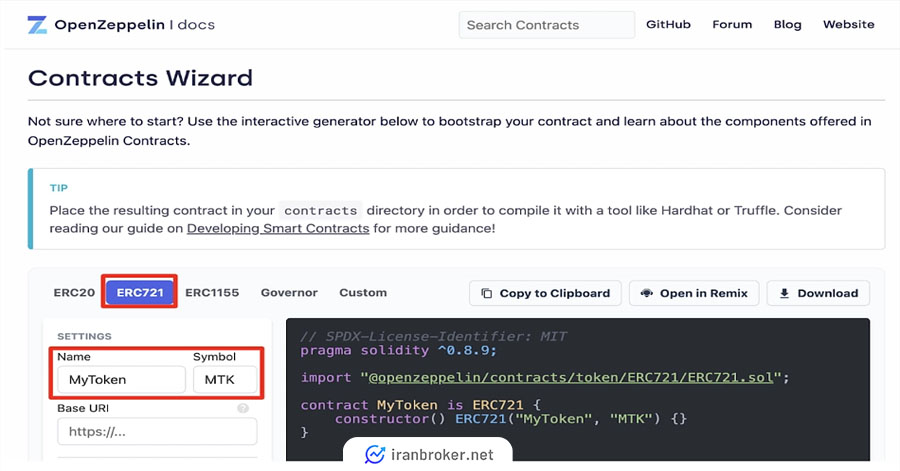900x471 pixels.
Task: Switch to the ERC1155 tab
Action: tap(212, 293)
